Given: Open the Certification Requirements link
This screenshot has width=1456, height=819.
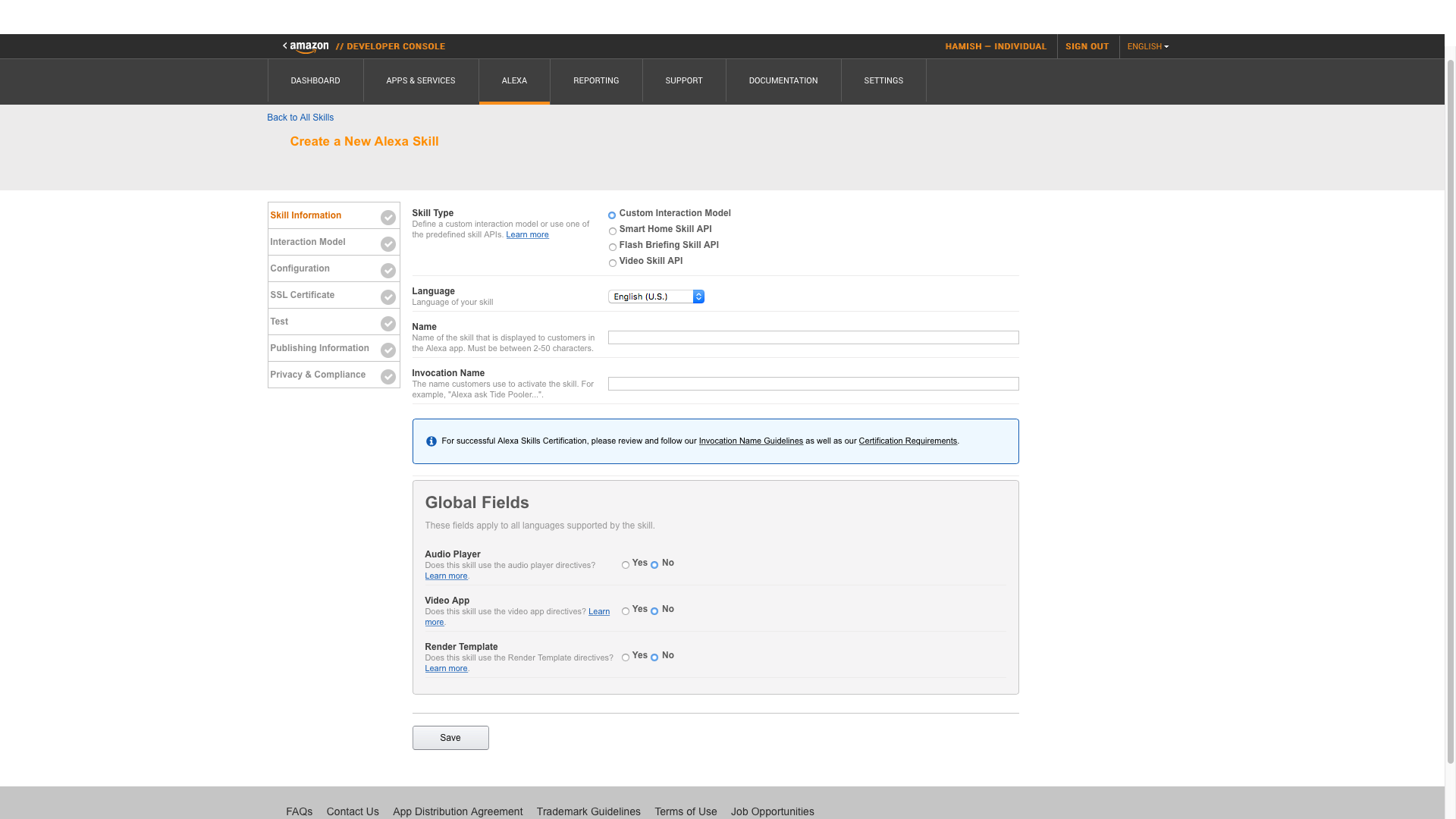Looking at the screenshot, I should (x=908, y=441).
